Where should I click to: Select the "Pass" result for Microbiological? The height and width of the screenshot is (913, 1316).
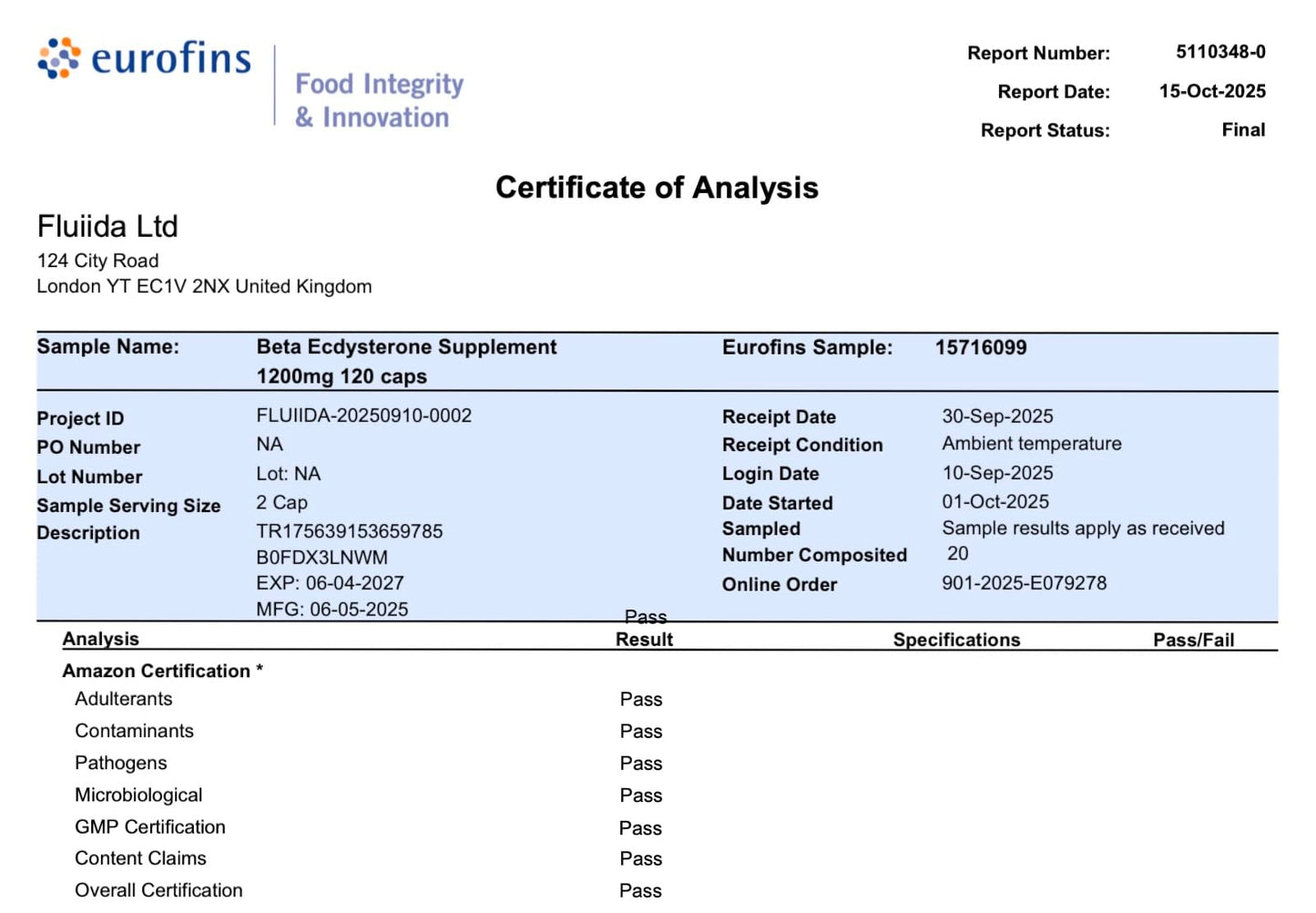tap(641, 795)
